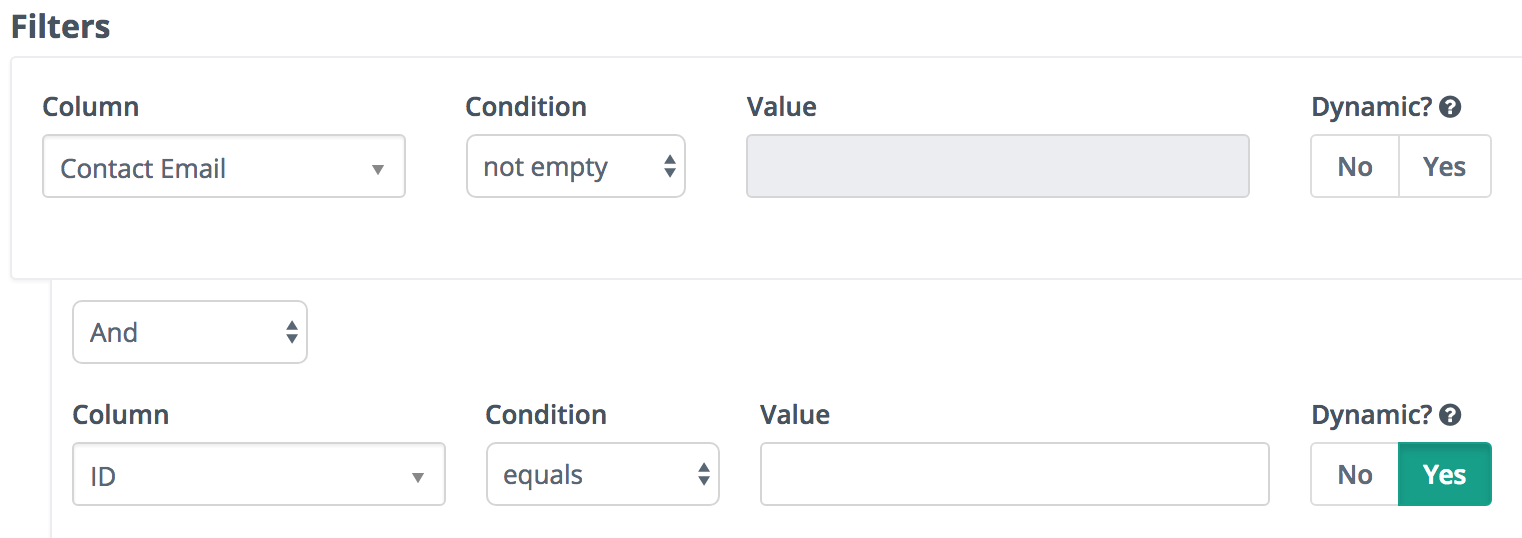Click the Column label above Contact Email
The width and height of the screenshot is (1522, 538).
tap(91, 107)
